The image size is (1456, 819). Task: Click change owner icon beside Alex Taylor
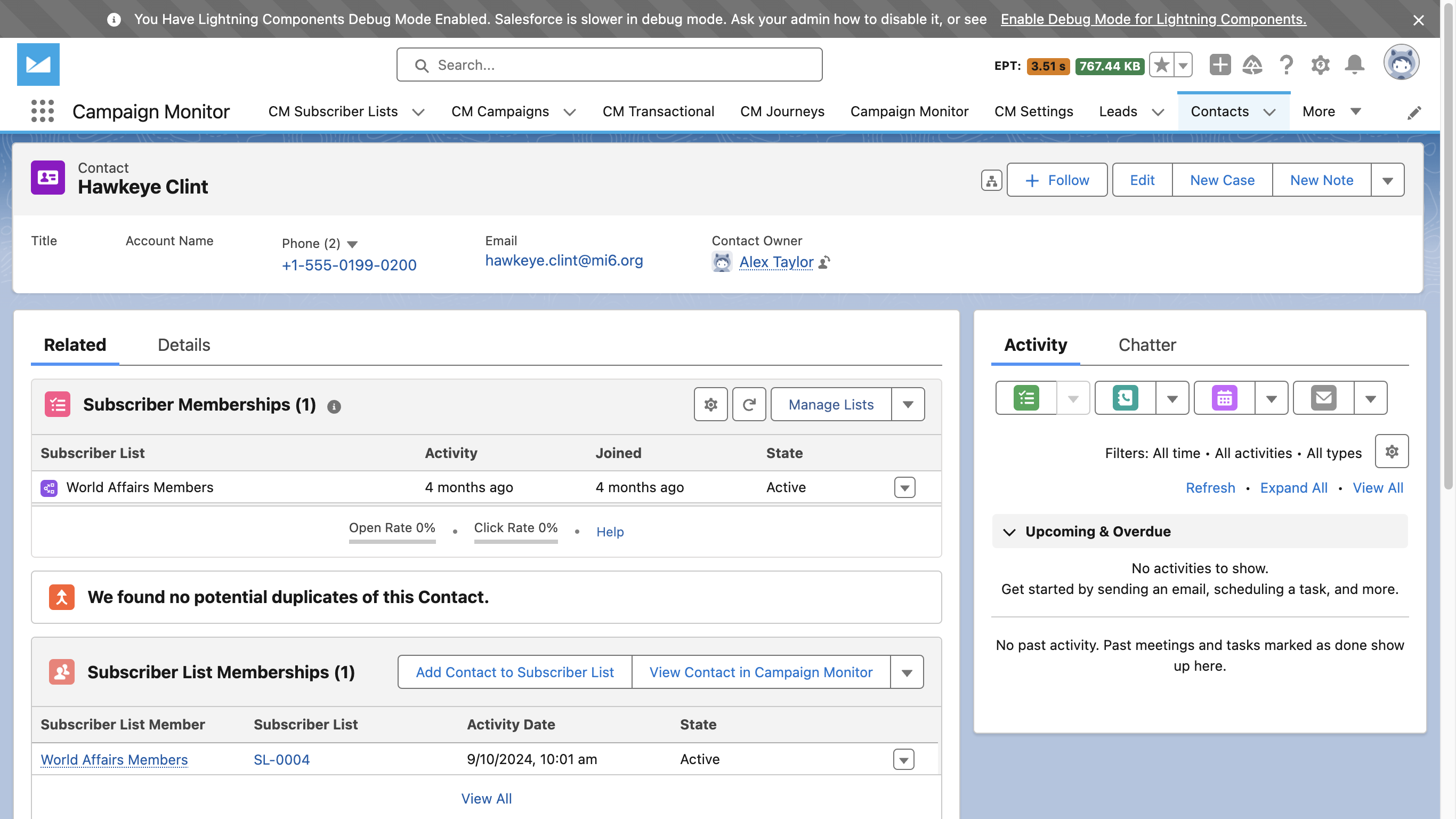tap(824, 262)
